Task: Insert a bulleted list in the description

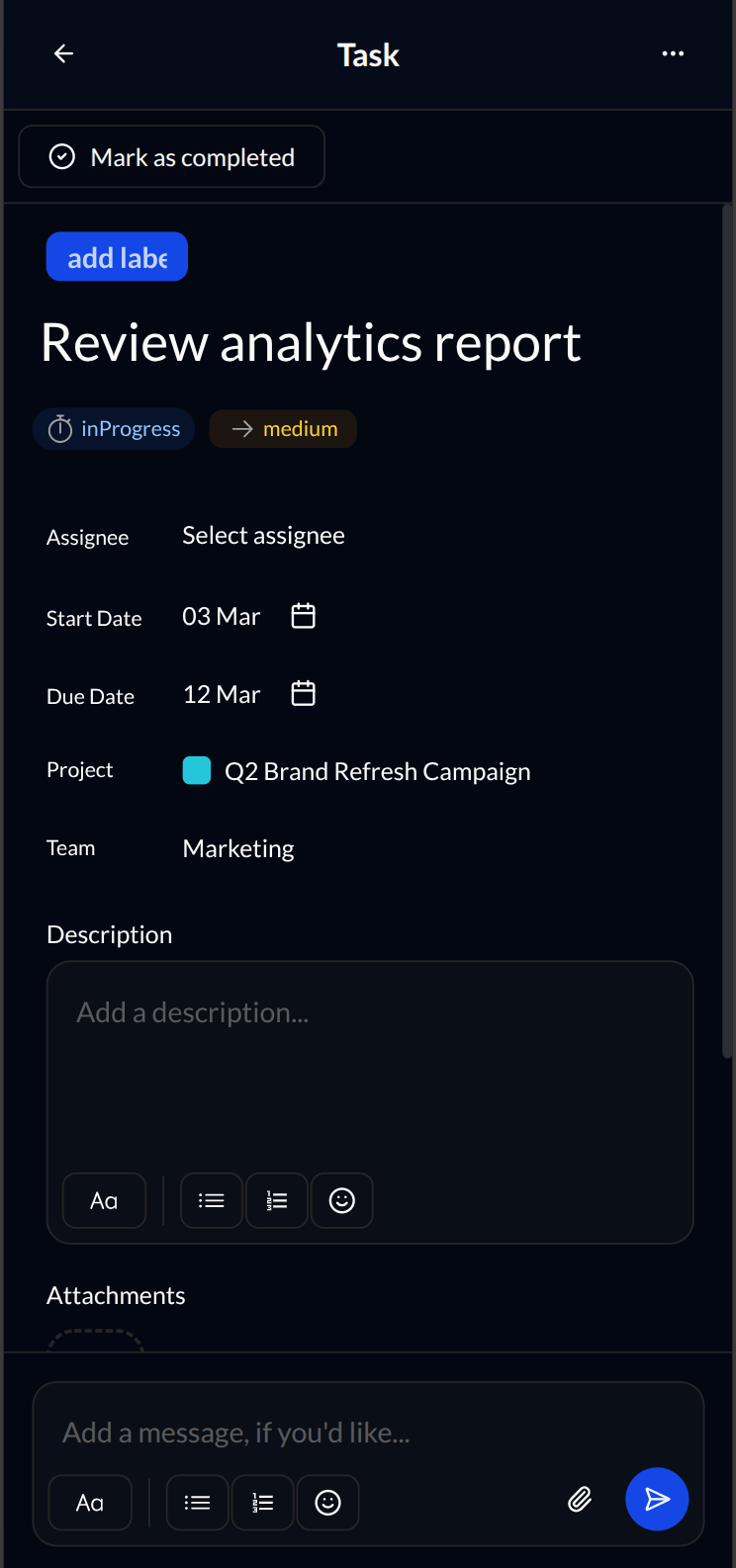Action: click(211, 1200)
